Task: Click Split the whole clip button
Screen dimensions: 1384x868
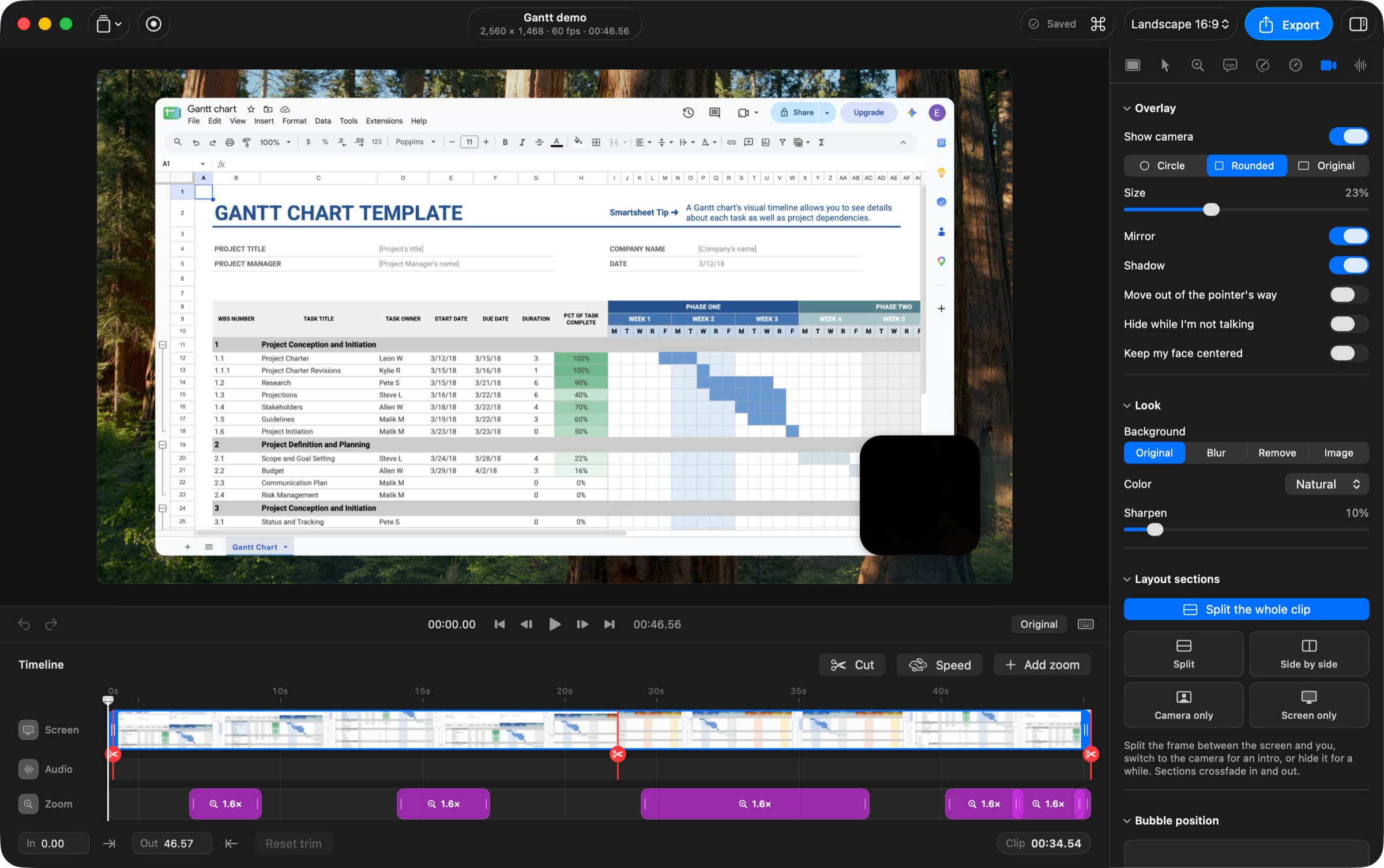Action: click(x=1246, y=610)
